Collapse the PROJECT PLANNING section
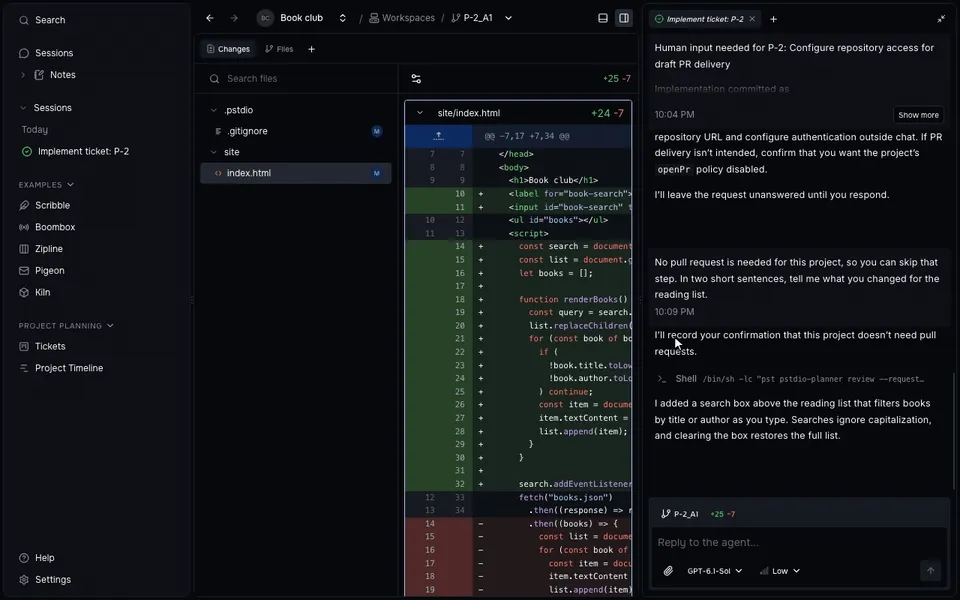The height and width of the screenshot is (600, 960). [x=66, y=326]
